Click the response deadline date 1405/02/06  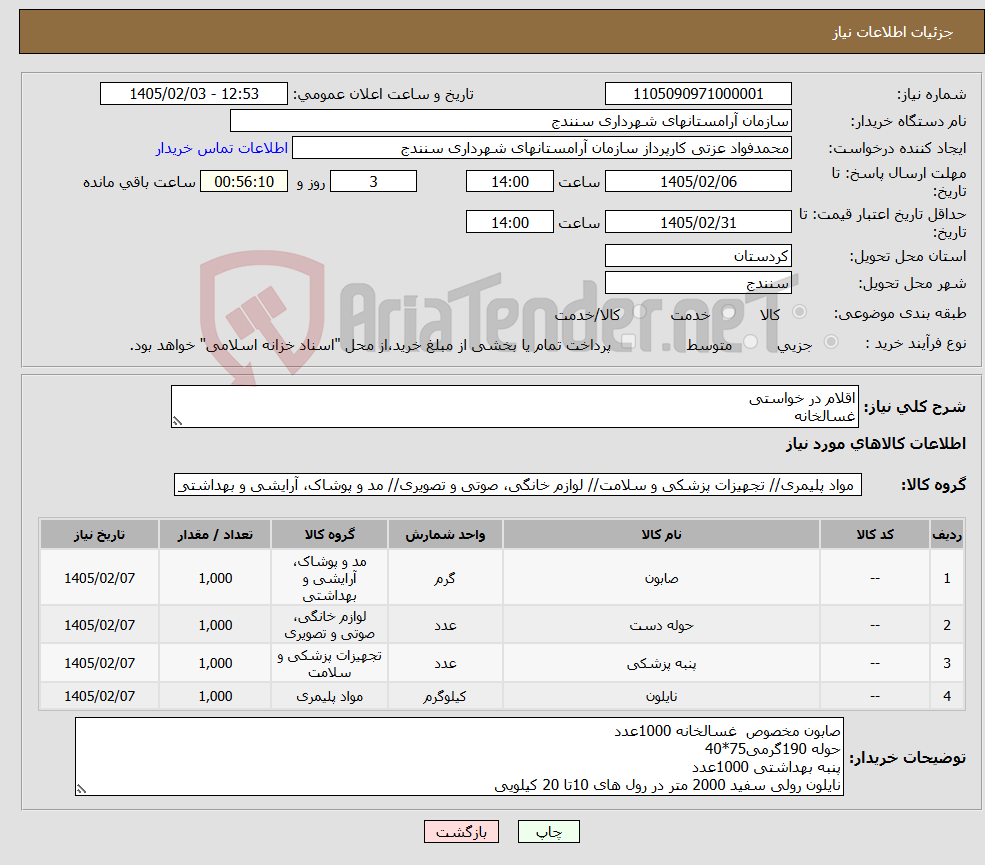[698, 182]
